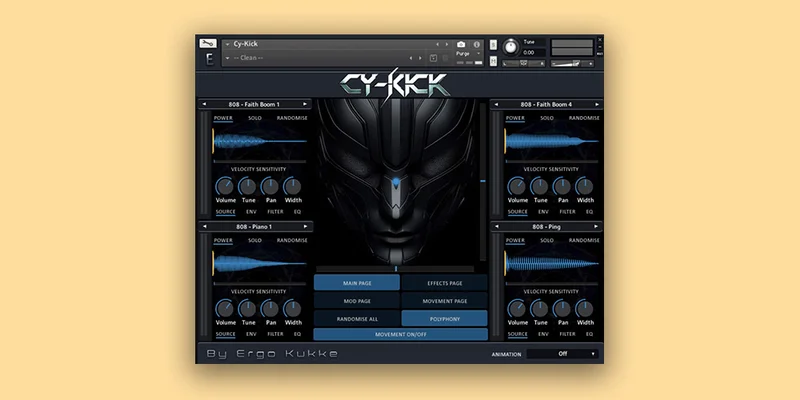The width and height of the screenshot is (800, 400).
Task: Switch to EFFECTS PAGE
Action: pyautogui.click(x=444, y=283)
